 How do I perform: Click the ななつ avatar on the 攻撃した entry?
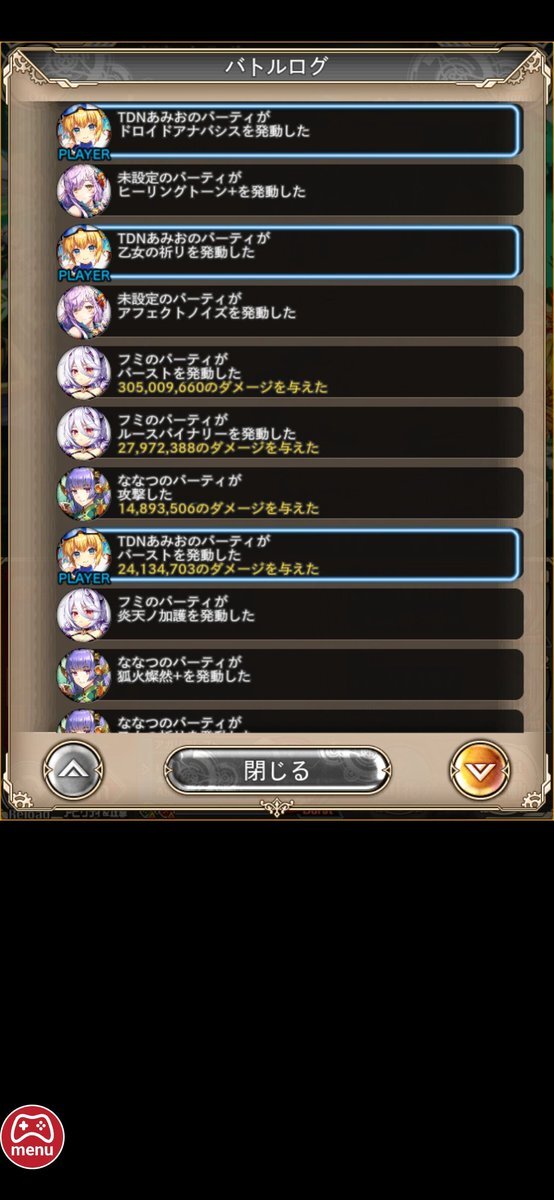tap(84, 493)
